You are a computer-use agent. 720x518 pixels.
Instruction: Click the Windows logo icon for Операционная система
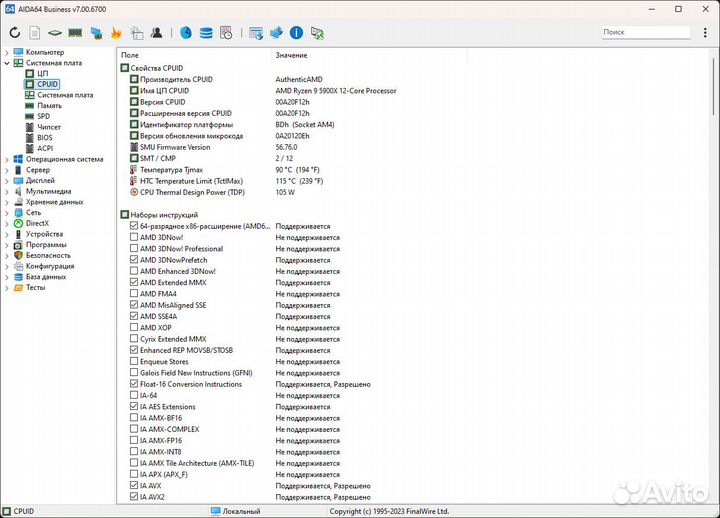pyautogui.click(x=18, y=159)
